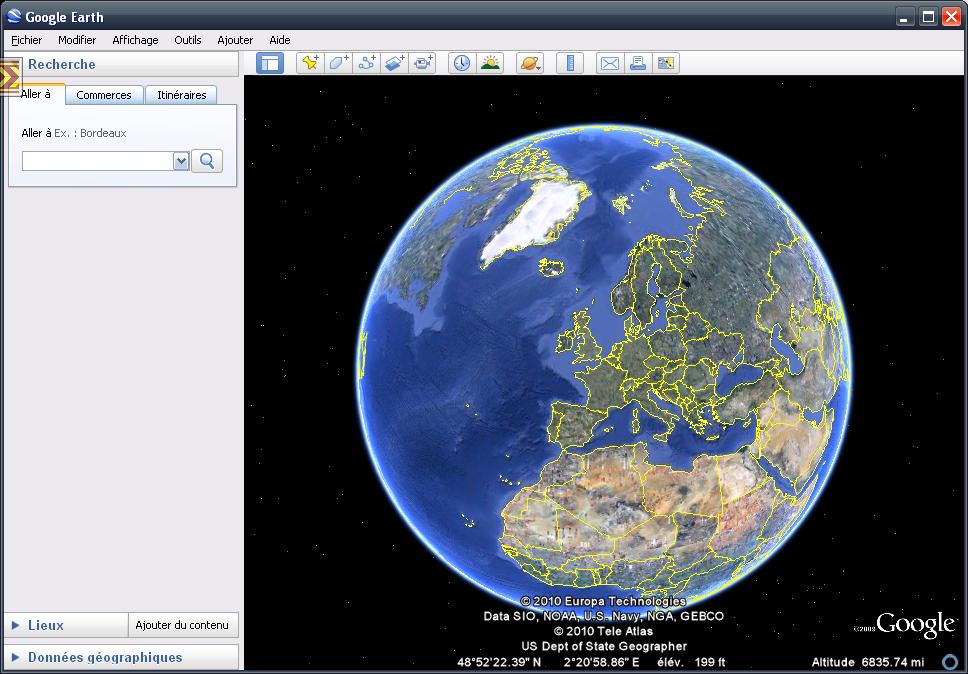This screenshot has height=674, width=968.
Task: Click the latitude 48°52'22.39" N readout
Action: tap(499, 662)
